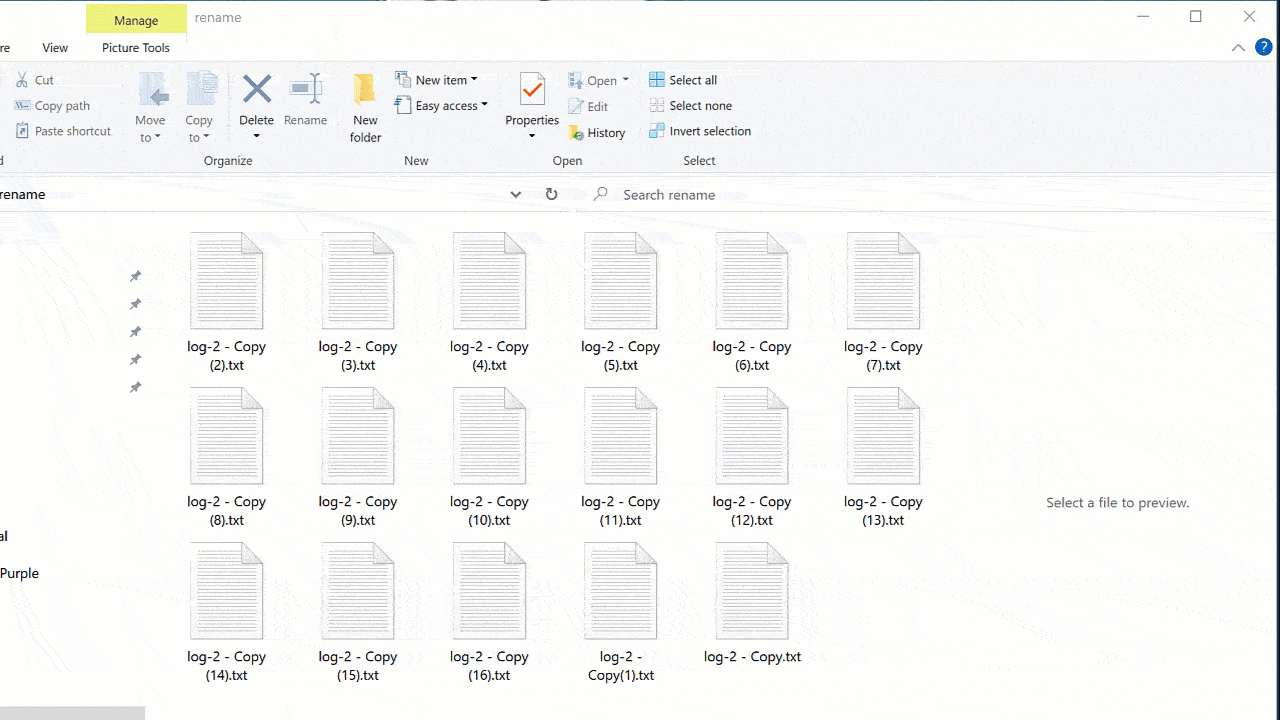Click the Edit icon in ribbon

pos(576,106)
